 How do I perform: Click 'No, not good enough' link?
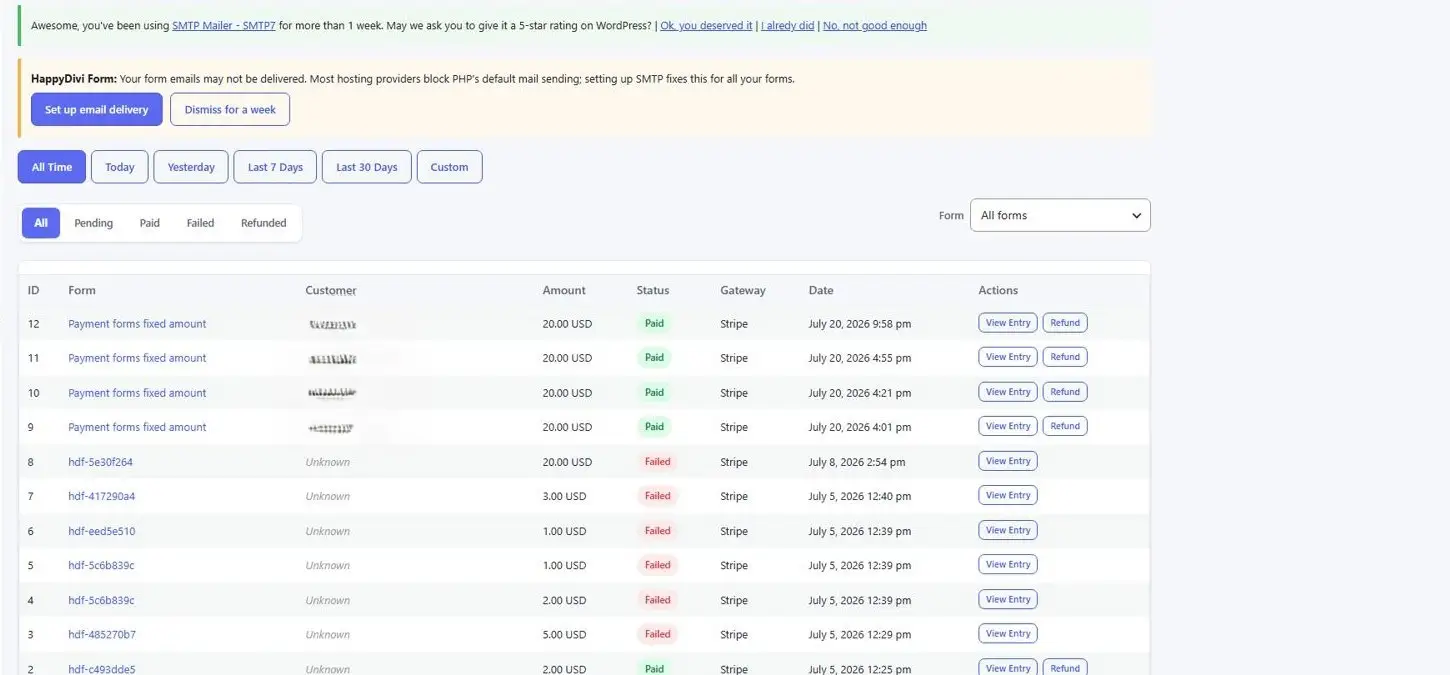tap(874, 26)
